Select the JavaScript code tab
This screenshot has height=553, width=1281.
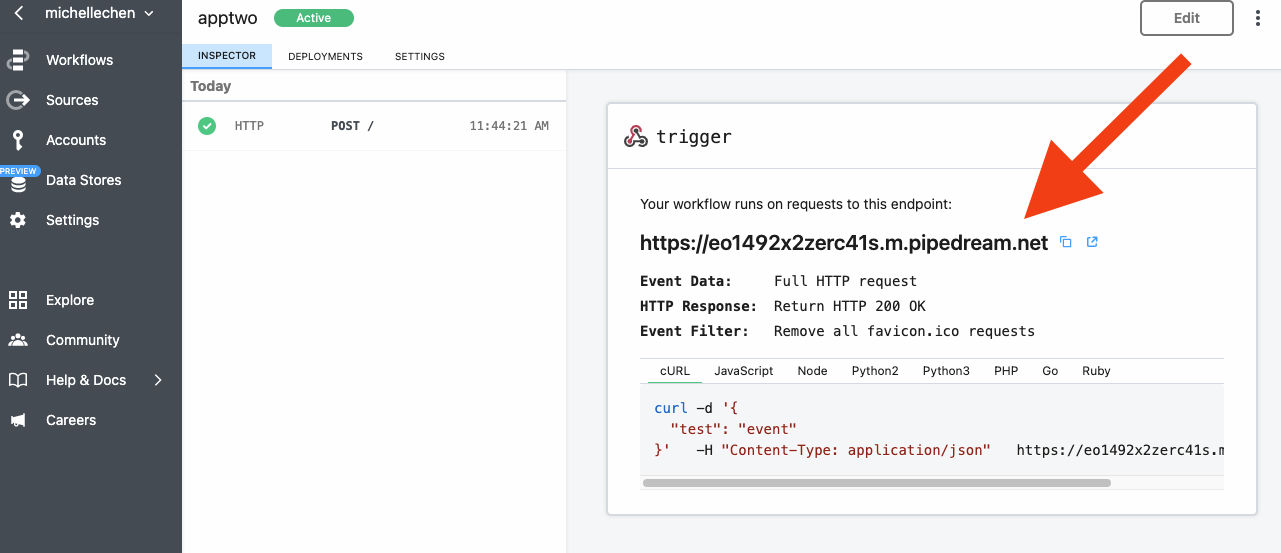(x=744, y=371)
